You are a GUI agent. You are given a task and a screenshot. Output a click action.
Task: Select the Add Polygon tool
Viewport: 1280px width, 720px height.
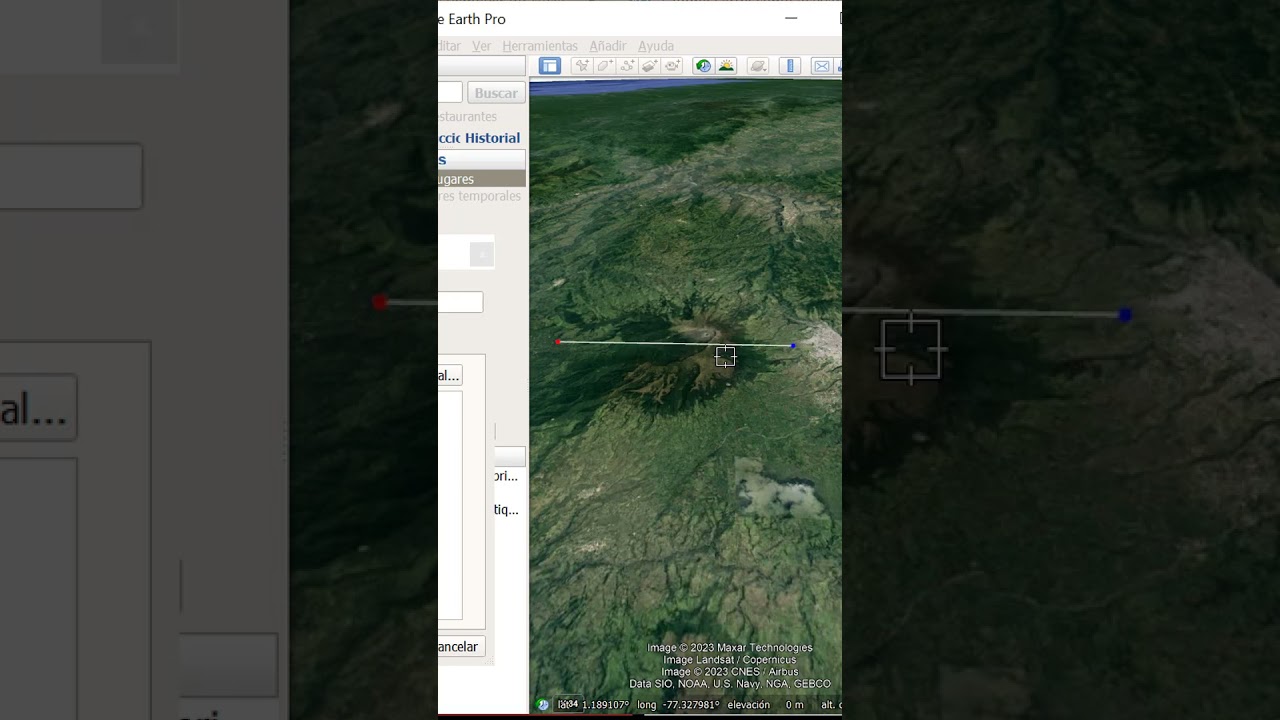(x=603, y=66)
